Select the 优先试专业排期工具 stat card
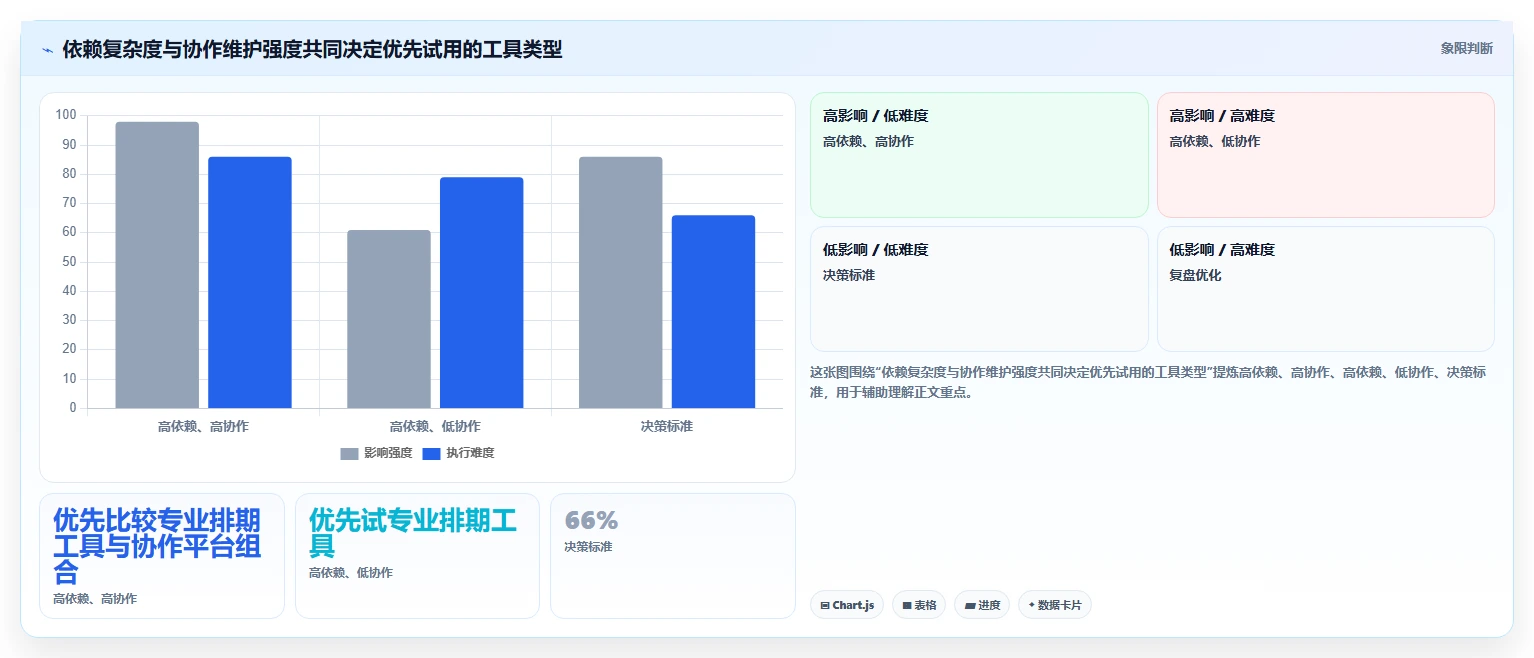The height and width of the screenshot is (658, 1534). (417, 556)
